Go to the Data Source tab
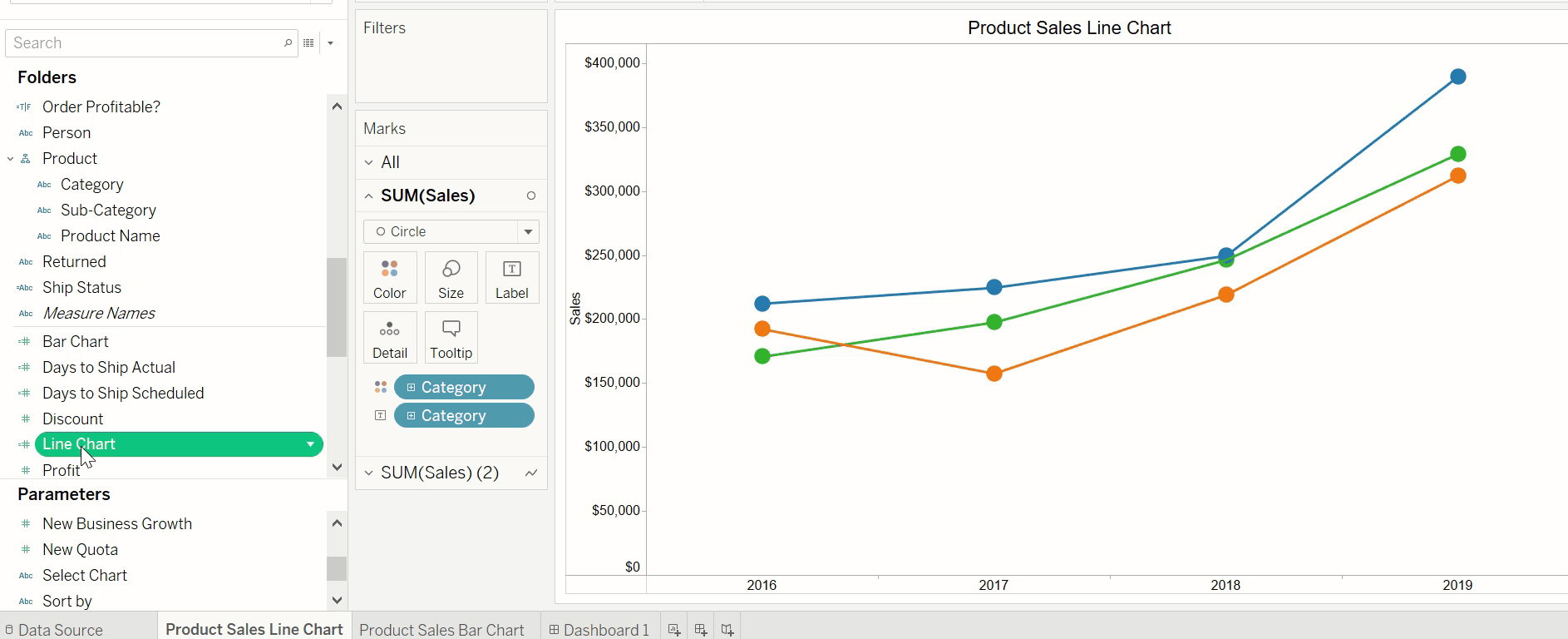 pos(60,630)
